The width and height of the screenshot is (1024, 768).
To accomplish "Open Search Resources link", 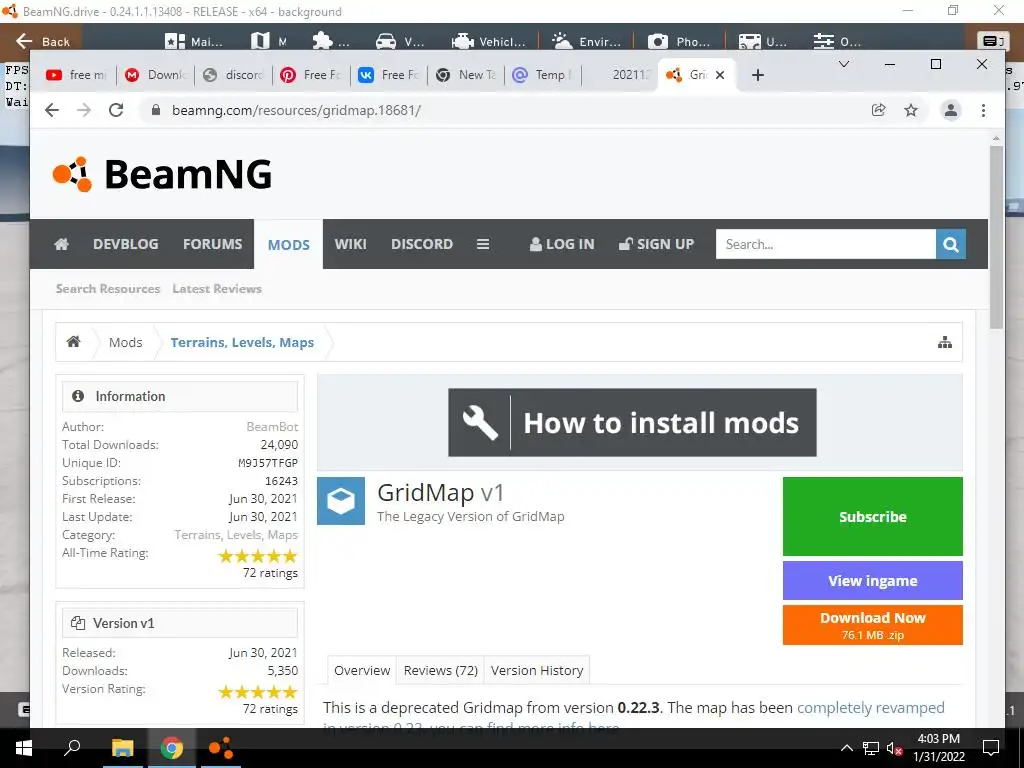I will (108, 289).
